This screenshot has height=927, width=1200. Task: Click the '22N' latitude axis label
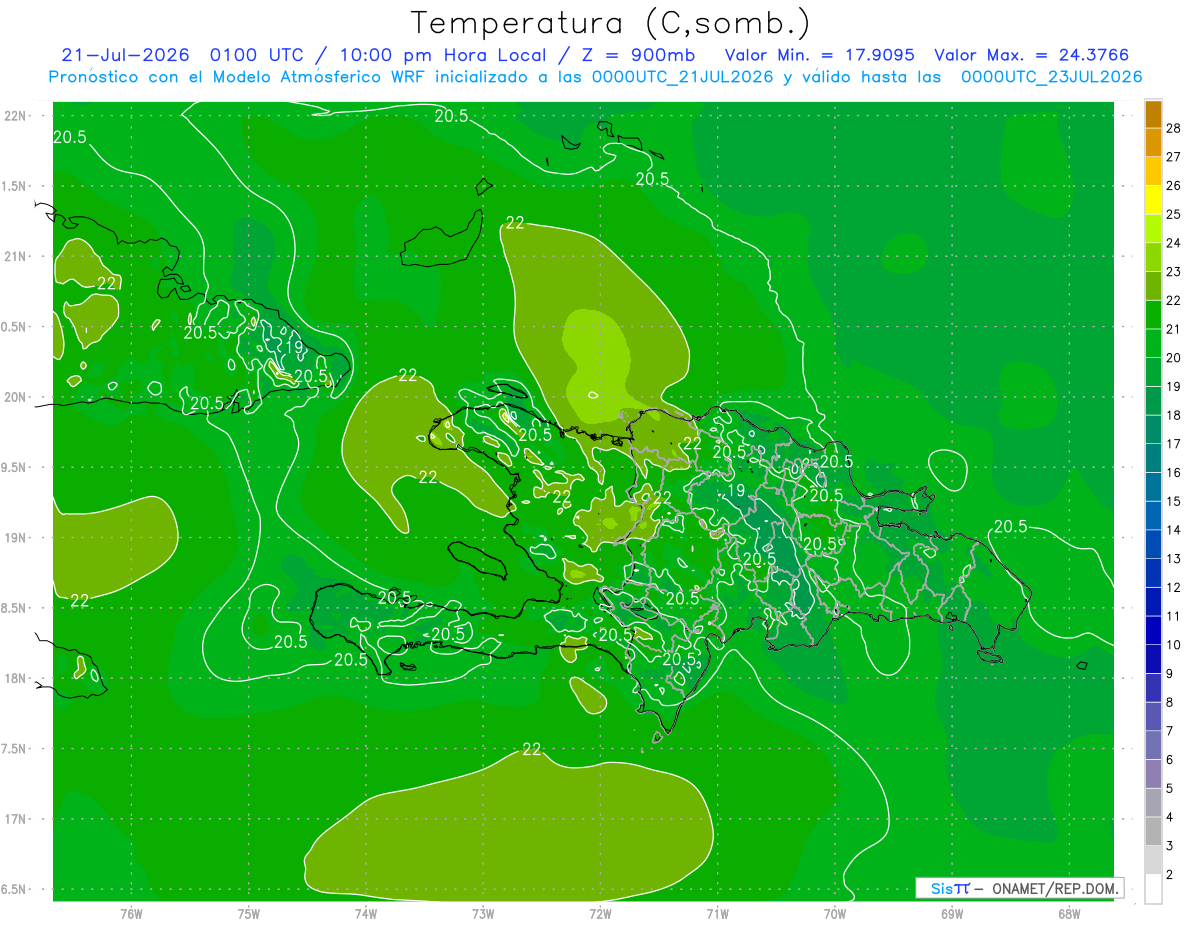coord(16,116)
